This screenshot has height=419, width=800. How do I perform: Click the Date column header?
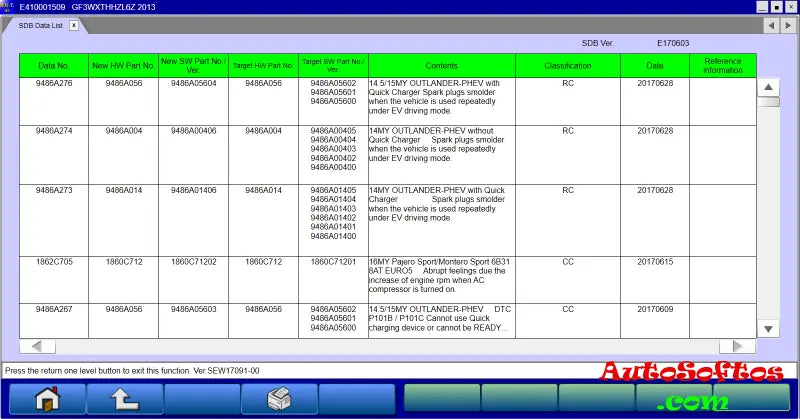655,66
